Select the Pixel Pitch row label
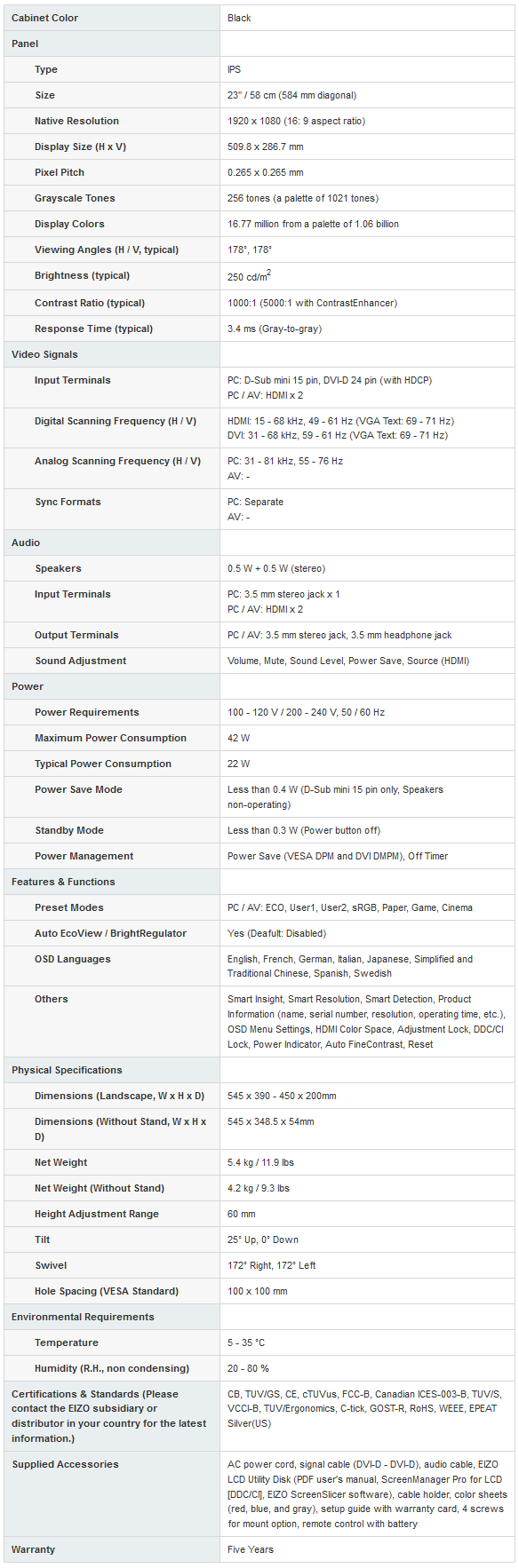 (60, 172)
